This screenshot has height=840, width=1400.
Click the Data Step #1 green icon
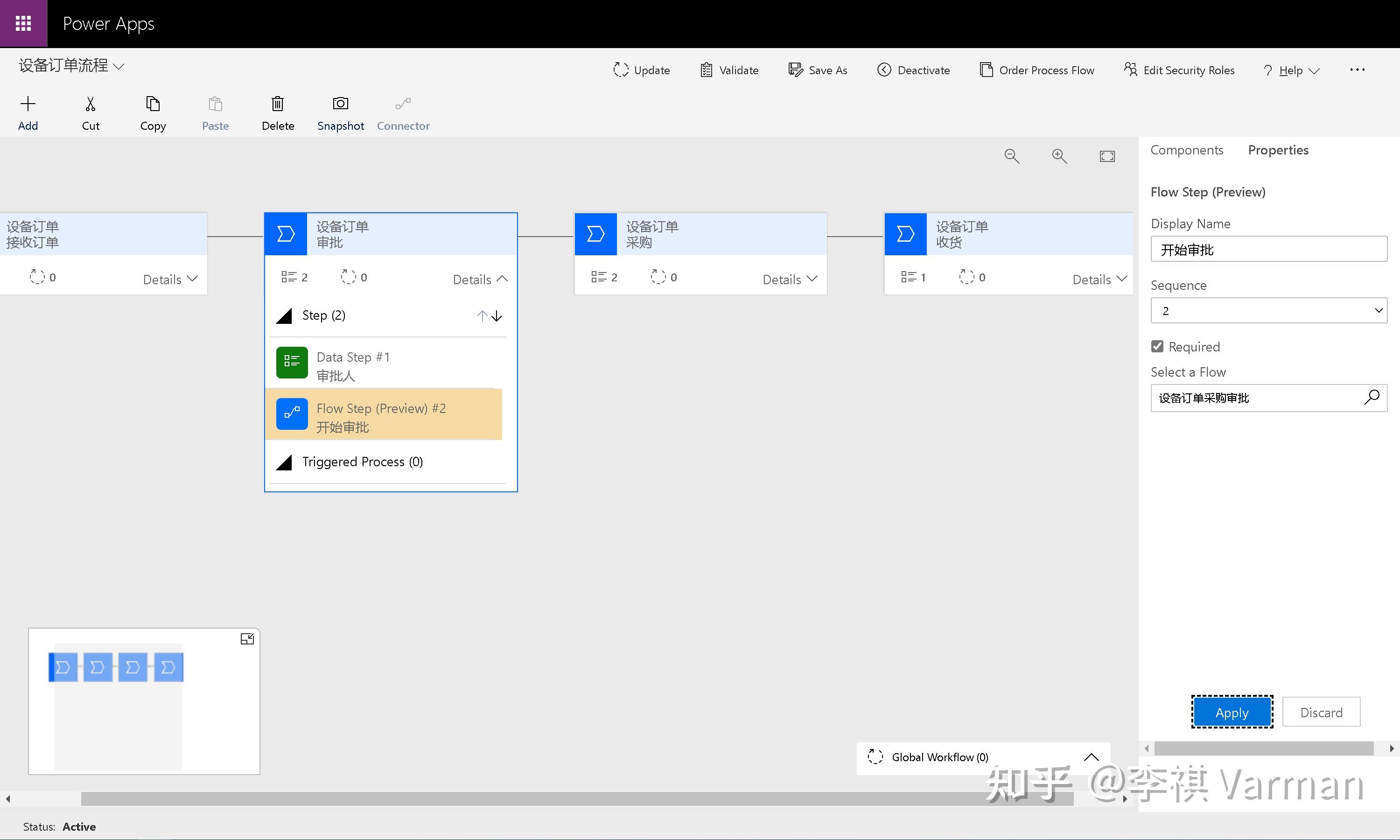pos(292,362)
